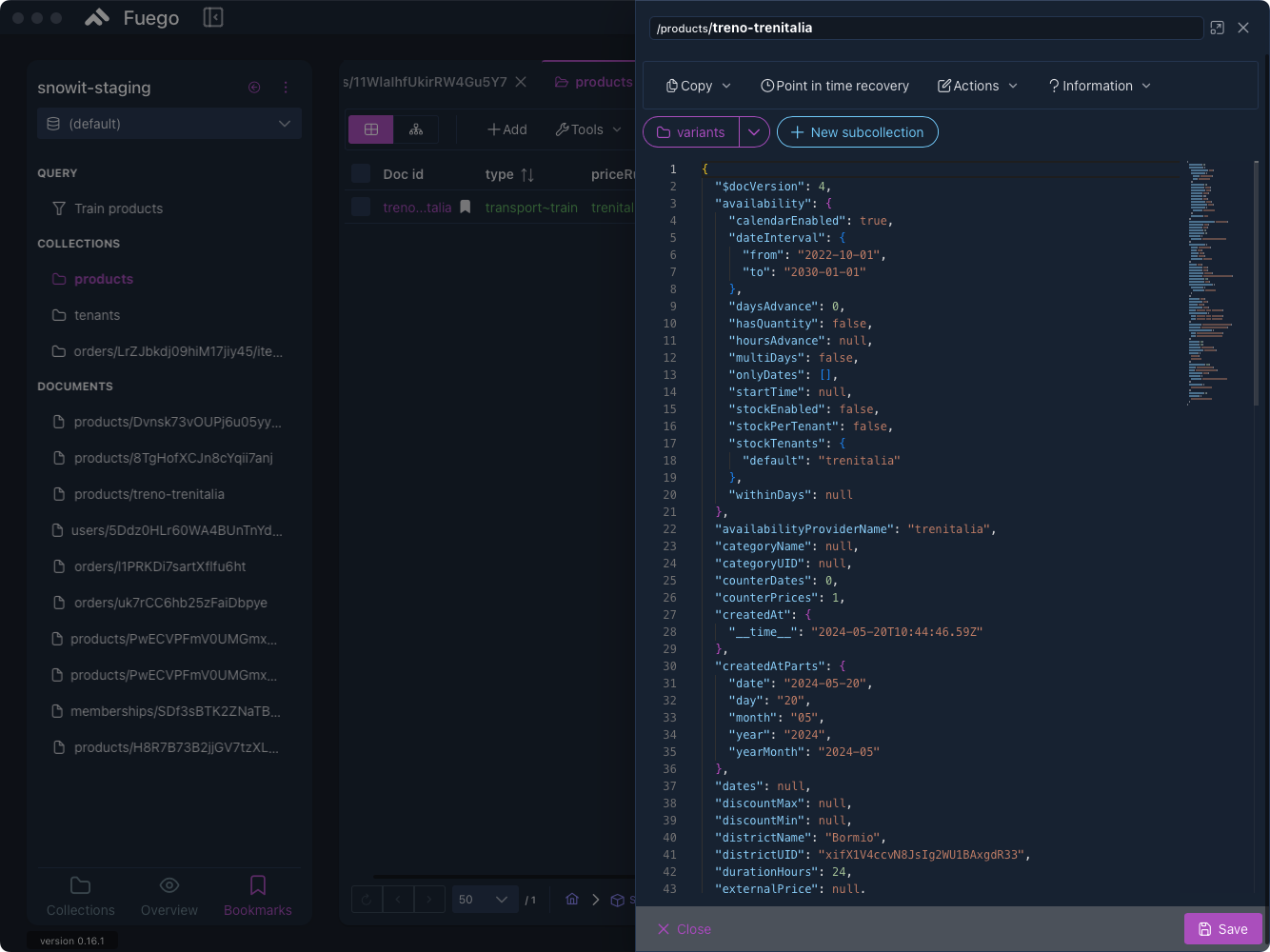Click the JSON editor minimap
Viewport: 1270px width, 952px height.
pyautogui.click(x=1216, y=284)
